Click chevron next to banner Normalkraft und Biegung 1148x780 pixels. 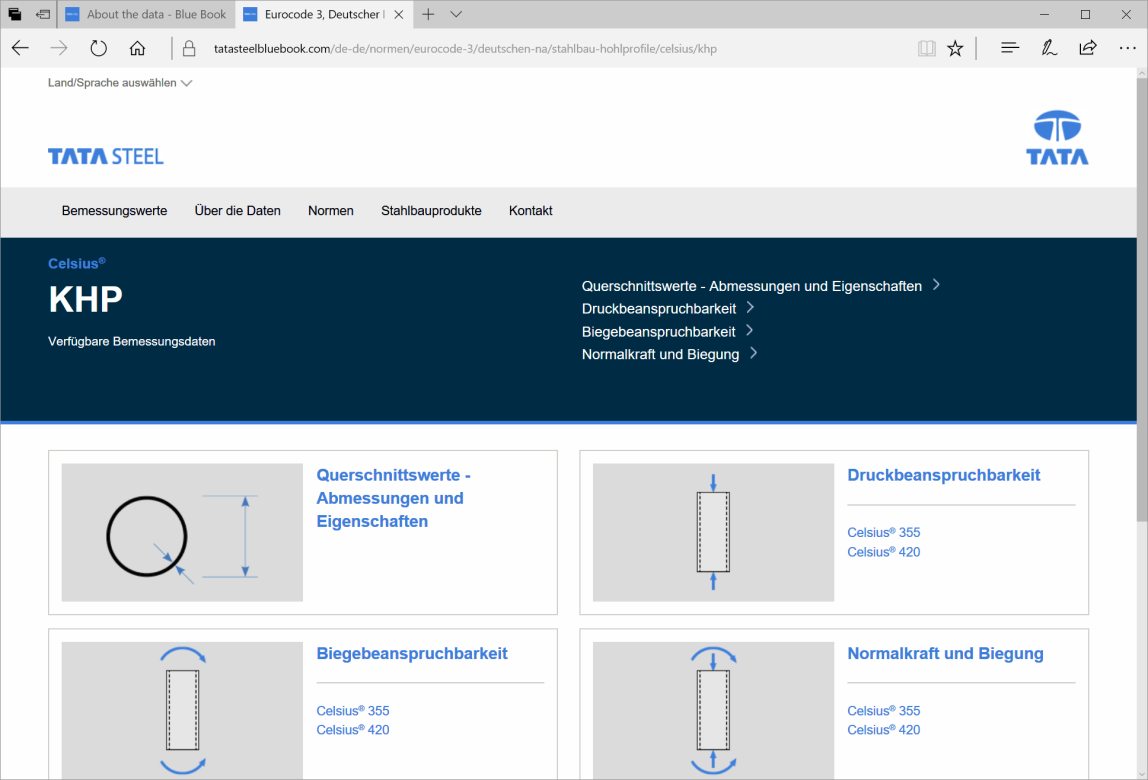click(x=753, y=353)
